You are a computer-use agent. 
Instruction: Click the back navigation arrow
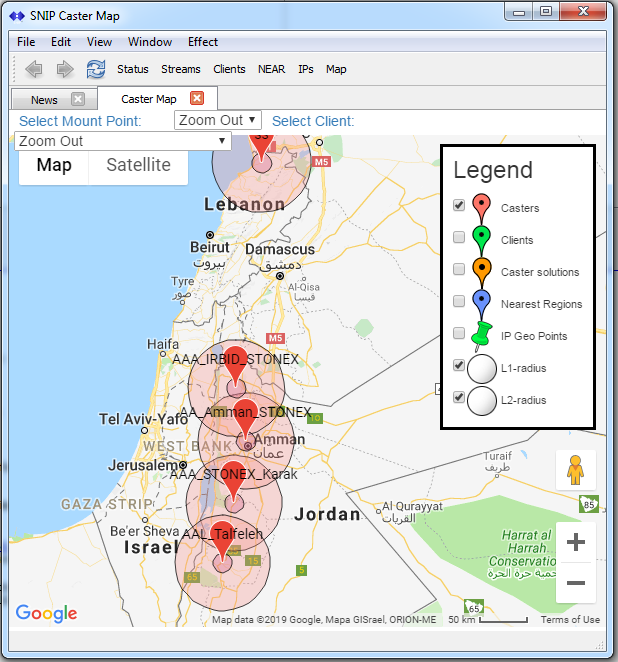tap(34, 69)
